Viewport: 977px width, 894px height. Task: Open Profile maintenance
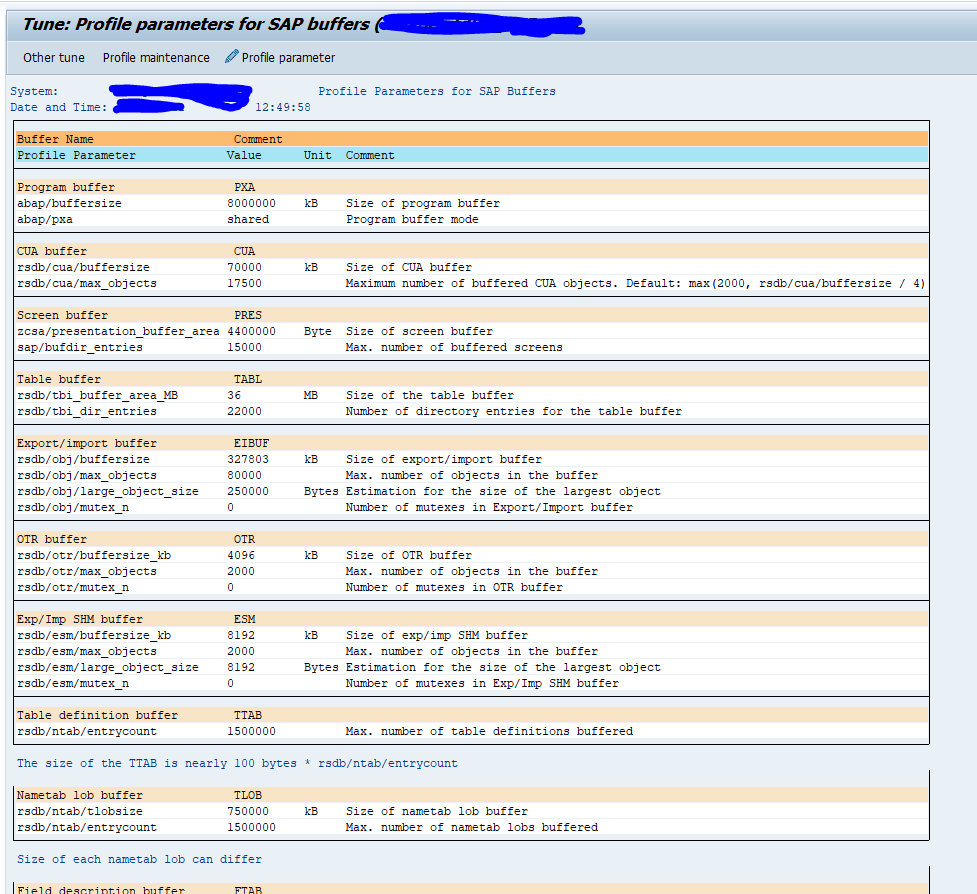pos(156,57)
